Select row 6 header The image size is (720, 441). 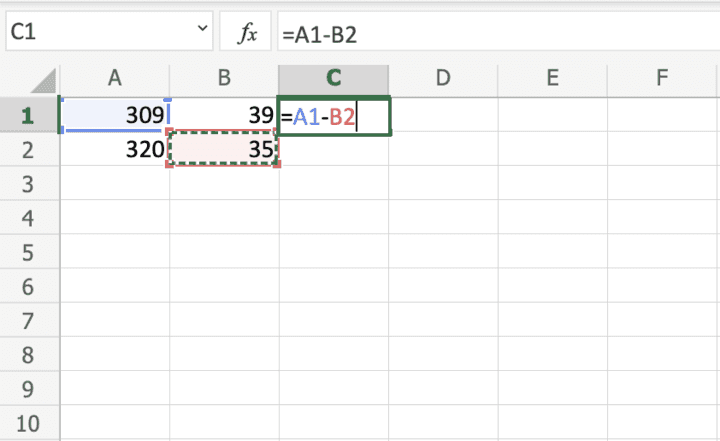coord(28,286)
